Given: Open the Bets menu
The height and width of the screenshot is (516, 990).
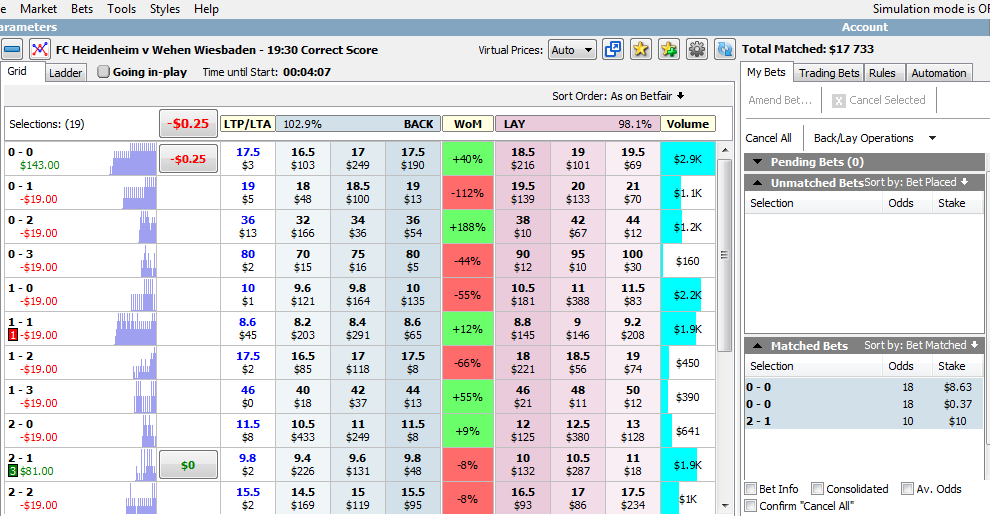Looking at the screenshot, I should [x=82, y=9].
